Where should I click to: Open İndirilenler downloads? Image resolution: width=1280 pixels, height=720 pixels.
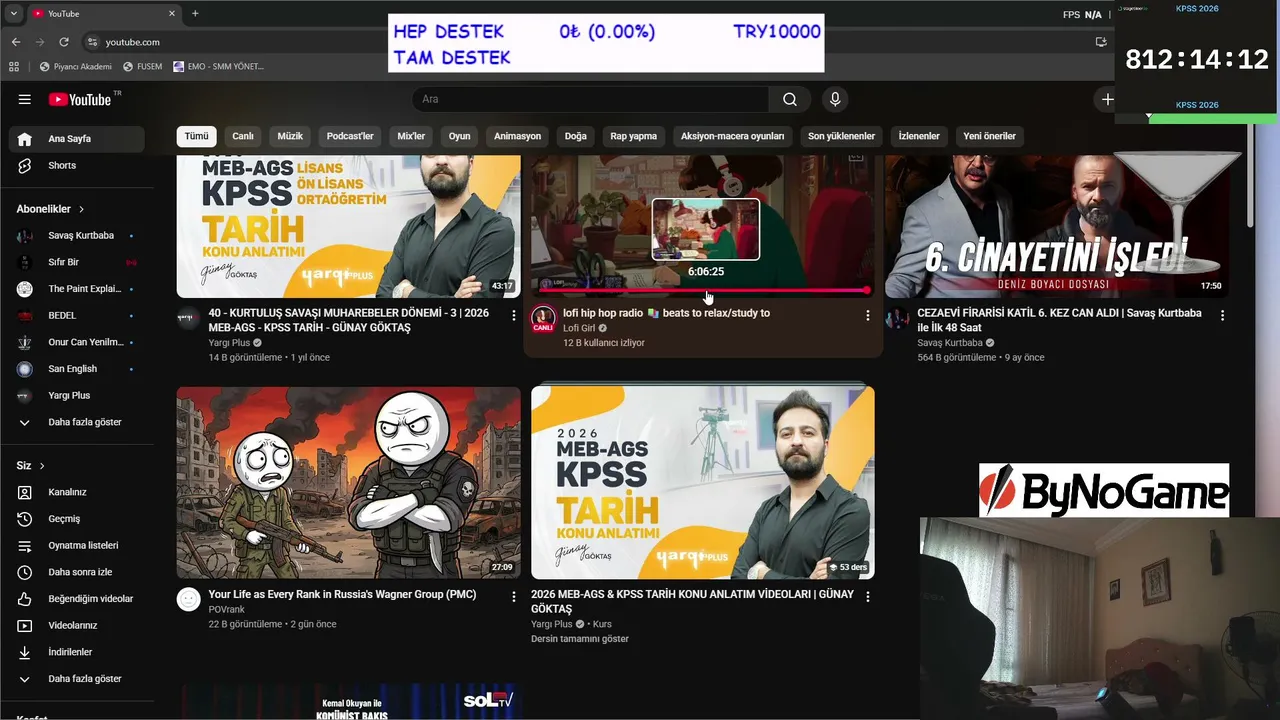point(76,652)
